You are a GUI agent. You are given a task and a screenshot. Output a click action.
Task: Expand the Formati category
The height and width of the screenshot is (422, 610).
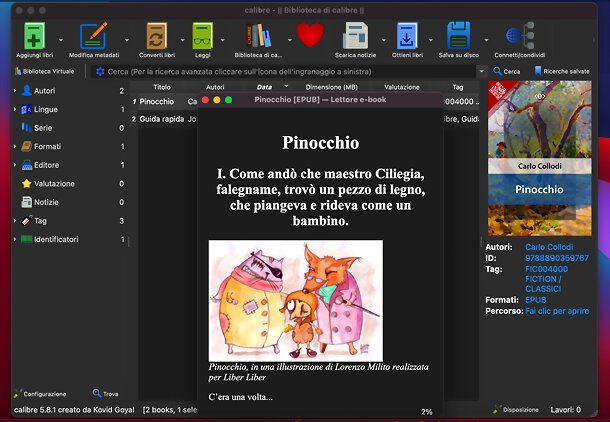click(15, 146)
